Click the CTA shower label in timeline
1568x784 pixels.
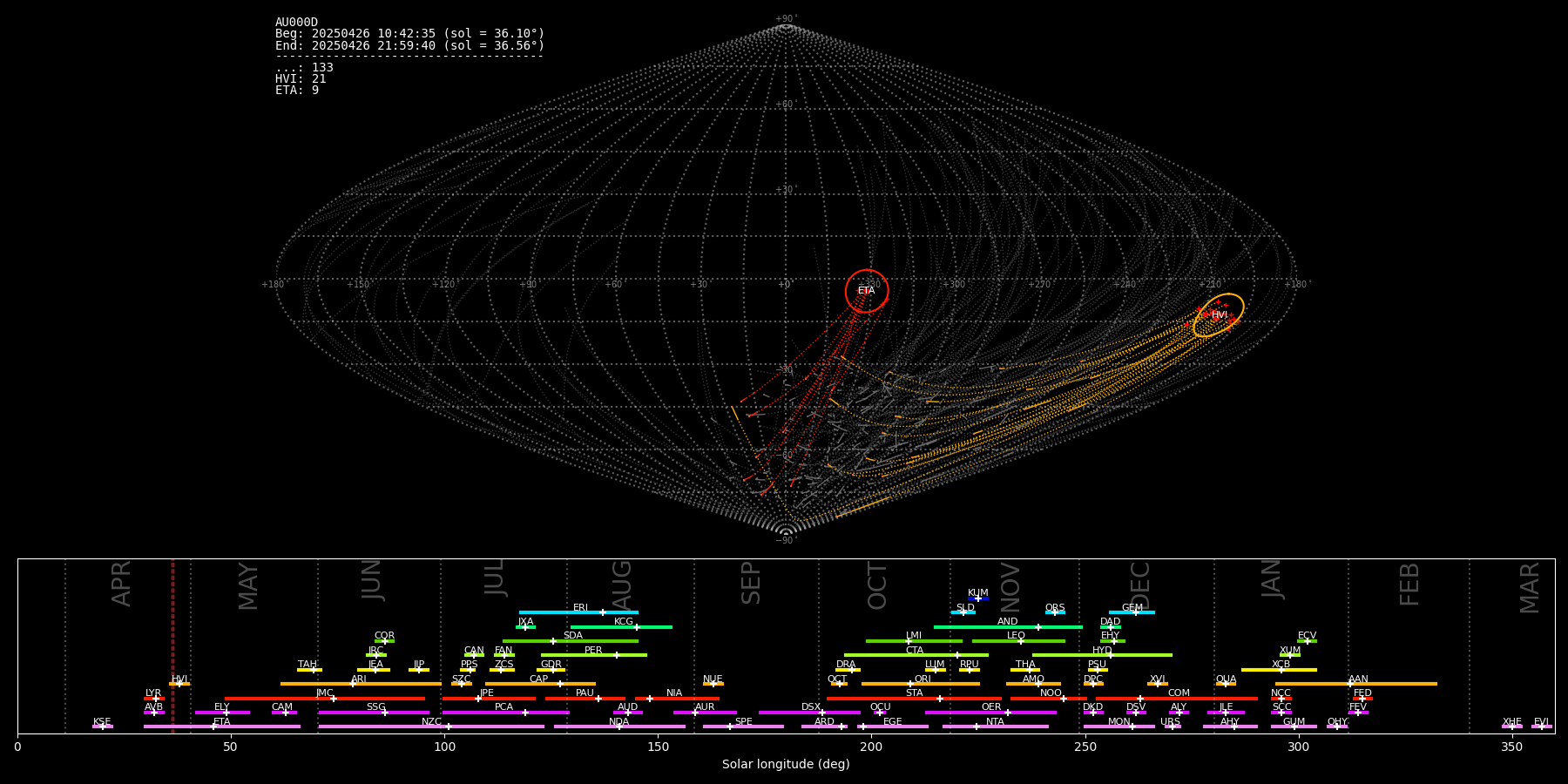(x=915, y=651)
